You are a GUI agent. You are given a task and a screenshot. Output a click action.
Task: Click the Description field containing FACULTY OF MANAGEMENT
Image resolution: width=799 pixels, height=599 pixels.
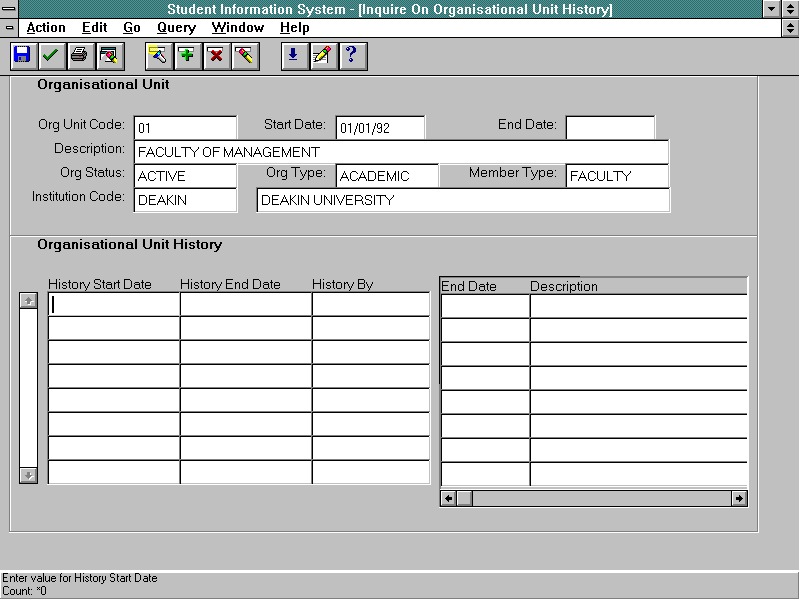tap(400, 152)
